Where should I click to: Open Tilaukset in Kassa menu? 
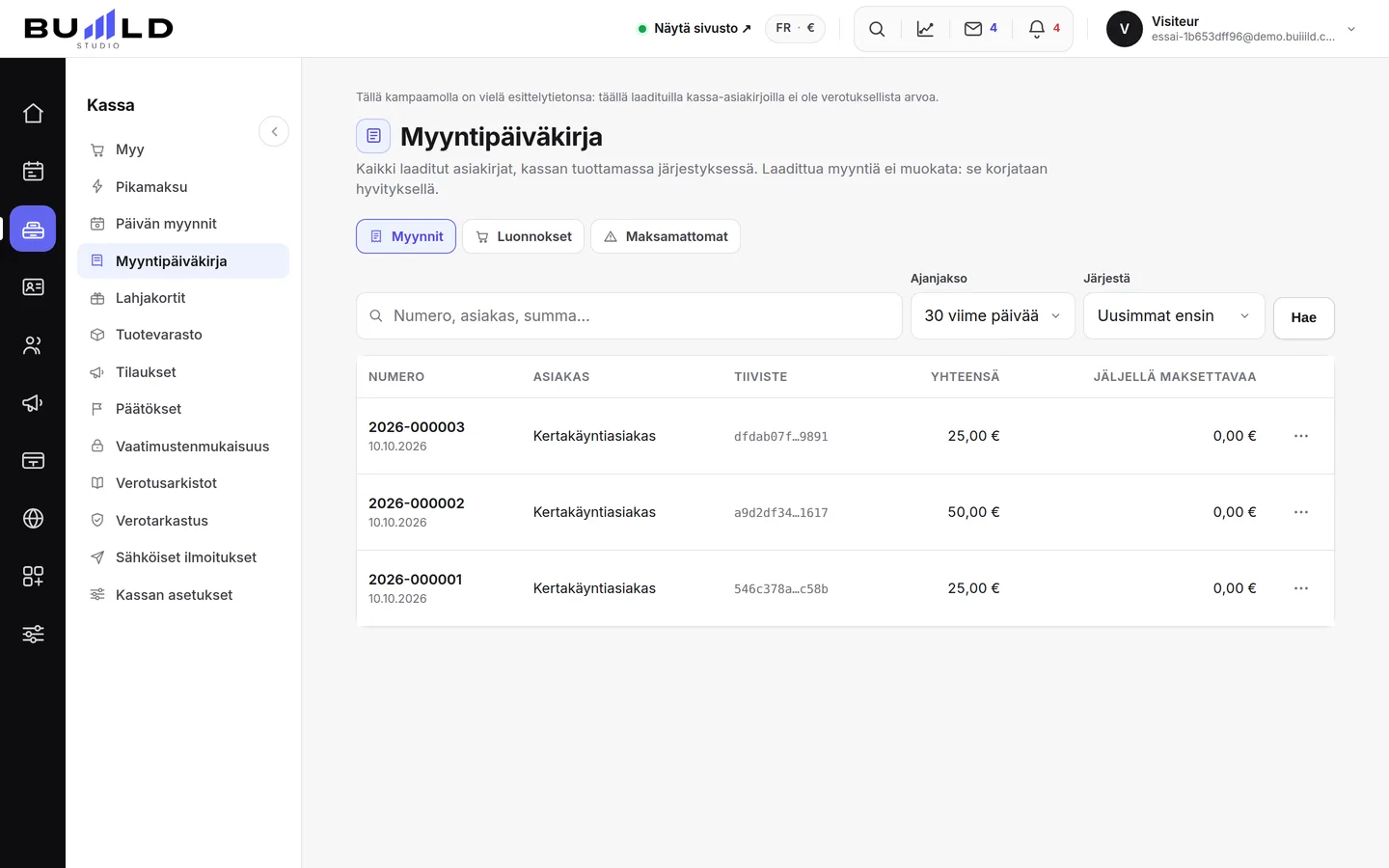183,372
